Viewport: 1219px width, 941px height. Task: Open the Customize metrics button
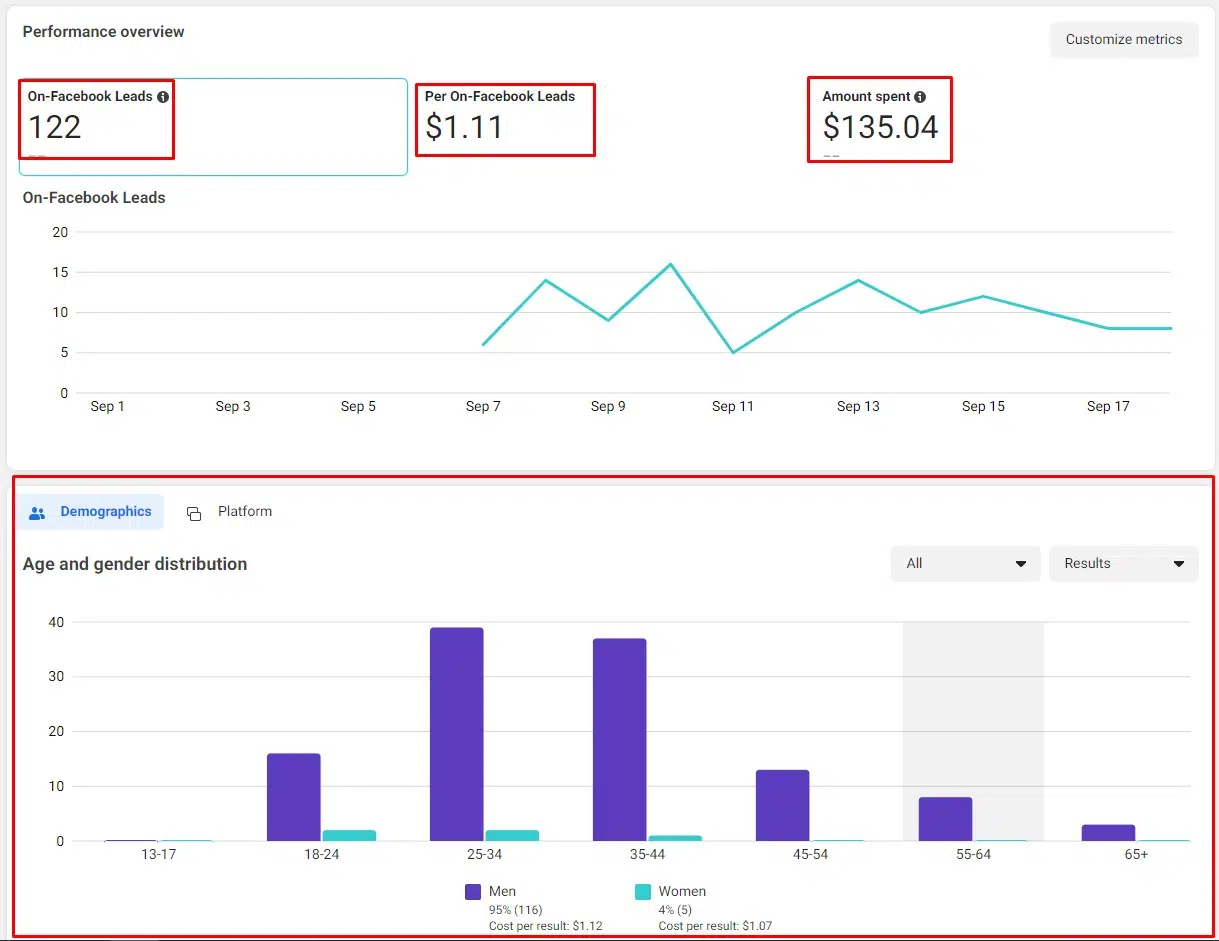click(x=1123, y=40)
